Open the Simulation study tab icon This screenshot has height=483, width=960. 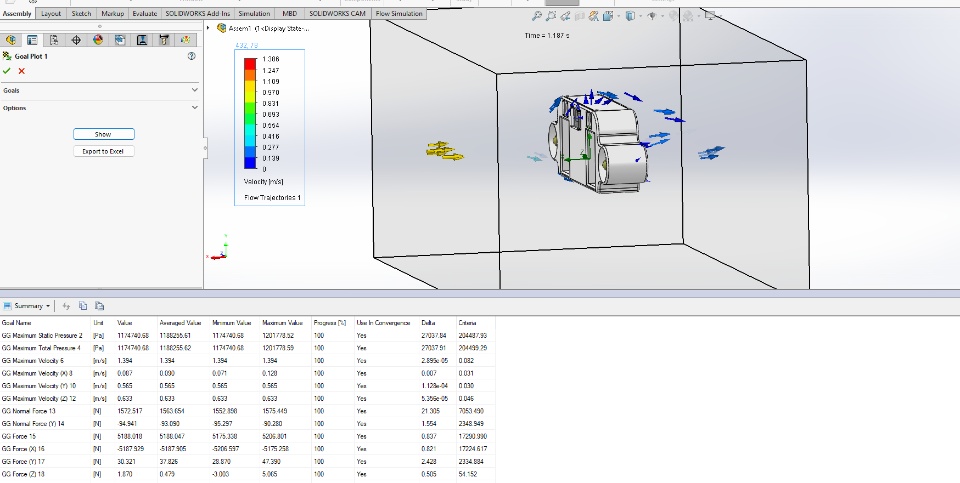tap(142, 40)
